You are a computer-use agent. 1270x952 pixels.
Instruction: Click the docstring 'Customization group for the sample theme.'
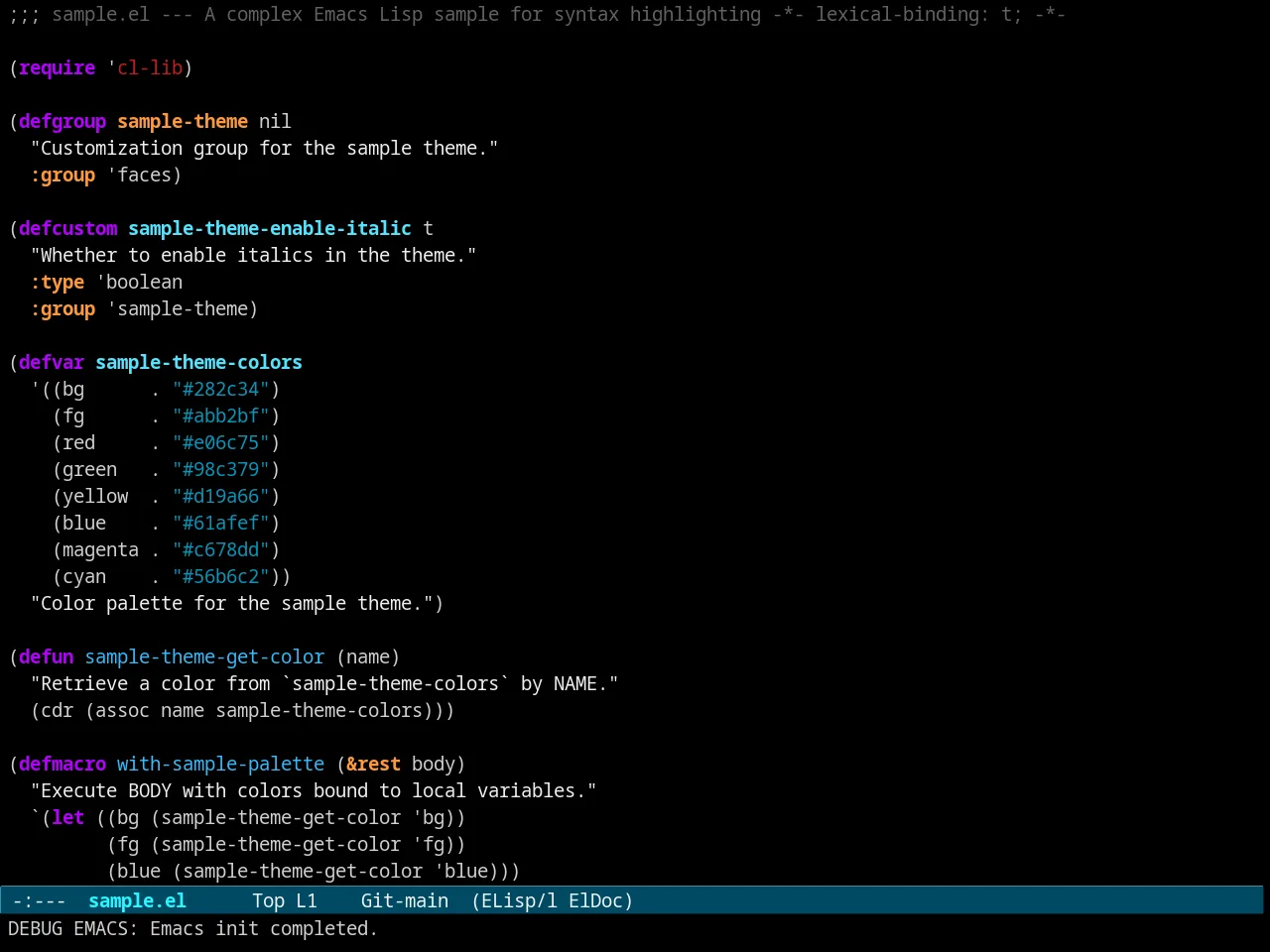pos(265,148)
